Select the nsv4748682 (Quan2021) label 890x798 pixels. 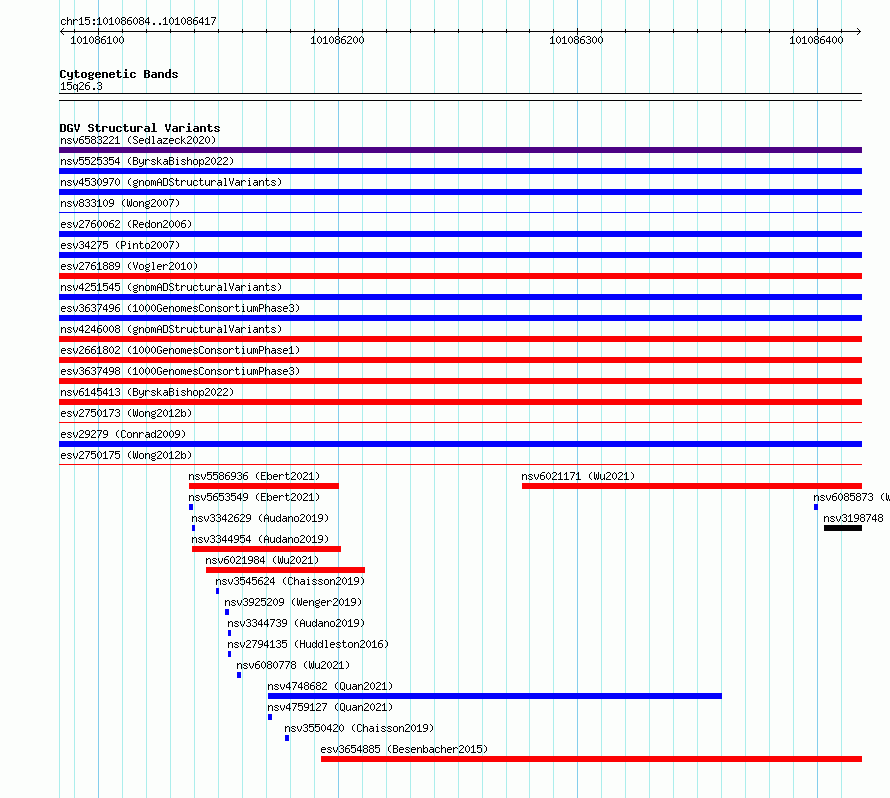(330, 686)
